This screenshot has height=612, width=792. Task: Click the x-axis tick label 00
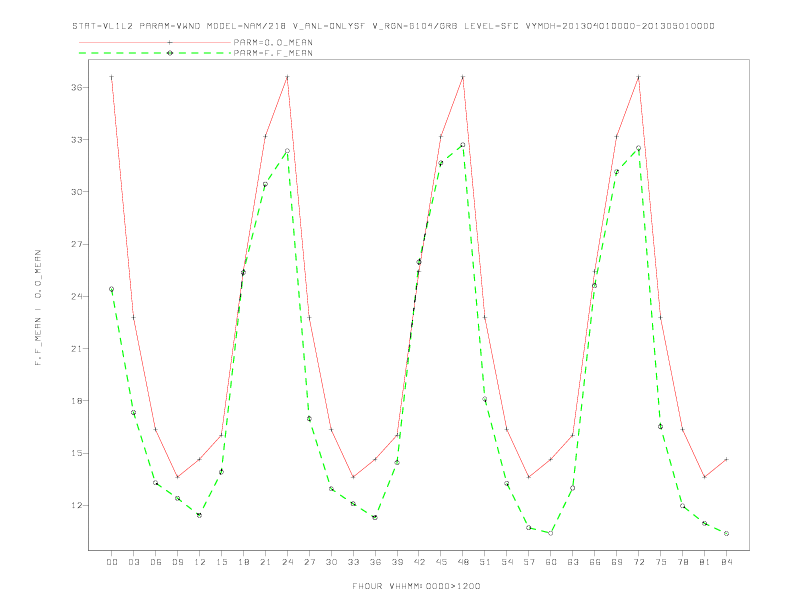[112, 562]
